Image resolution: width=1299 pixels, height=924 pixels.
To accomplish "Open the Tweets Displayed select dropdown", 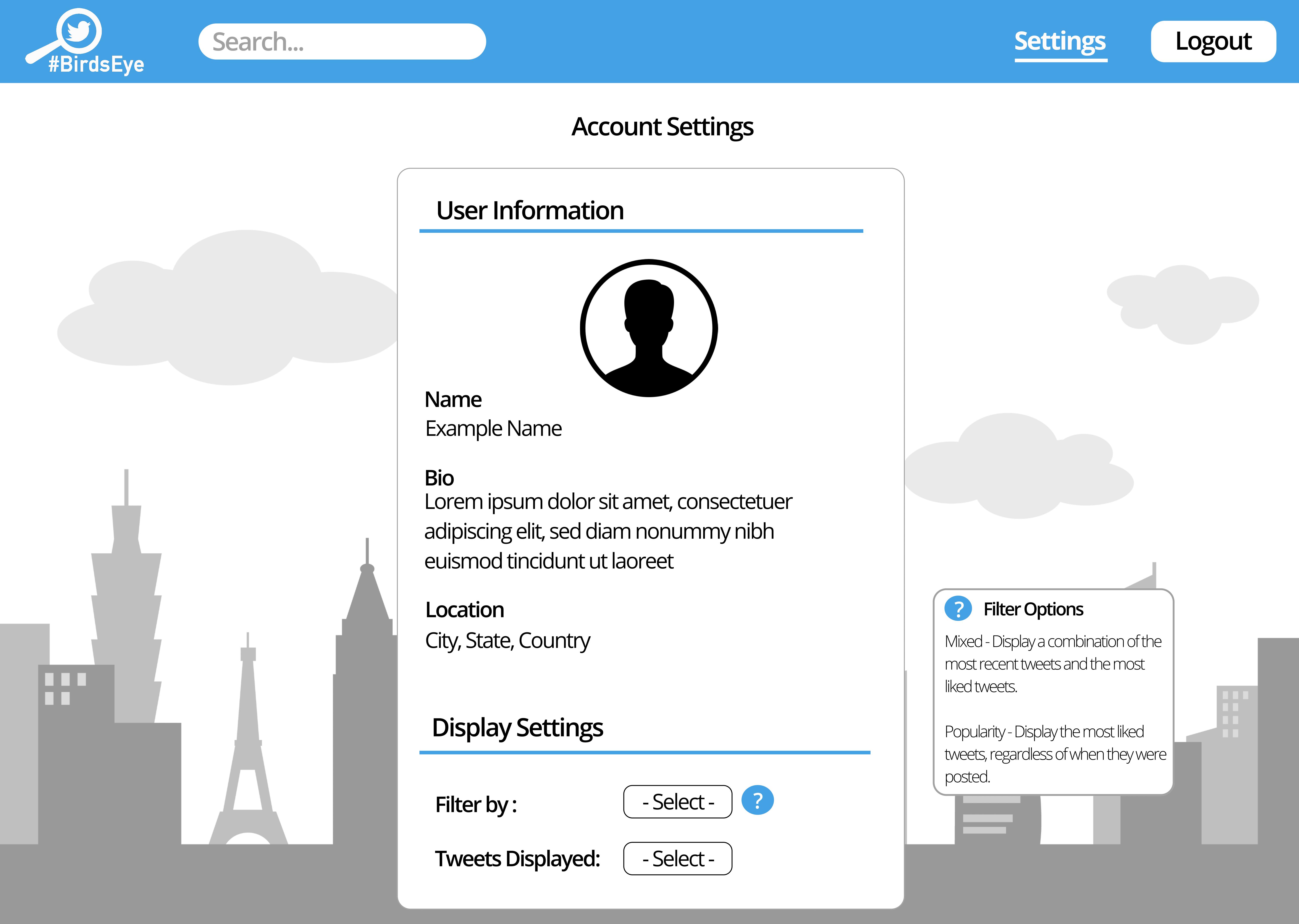I will pos(677,859).
